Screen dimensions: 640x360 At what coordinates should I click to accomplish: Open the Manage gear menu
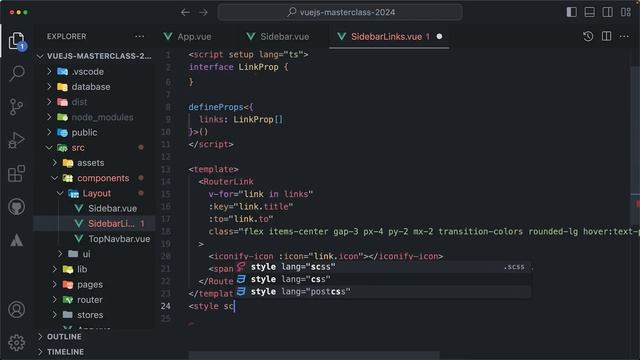coord(16,342)
